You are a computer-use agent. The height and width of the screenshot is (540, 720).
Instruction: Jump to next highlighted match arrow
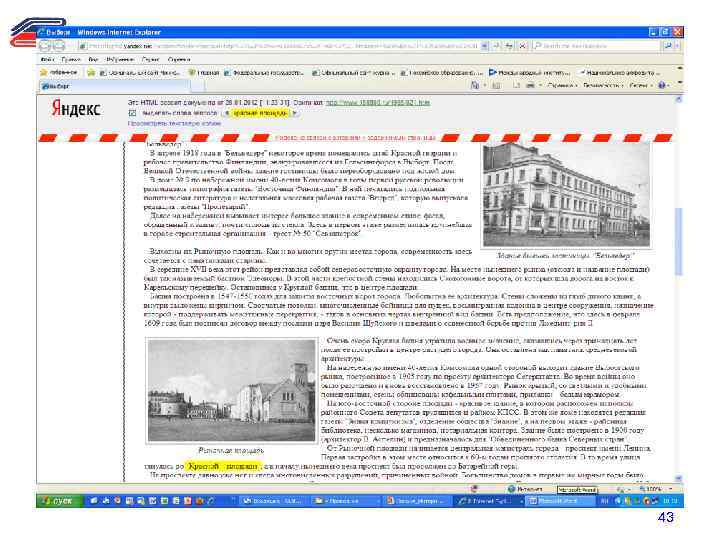[x=294, y=113]
